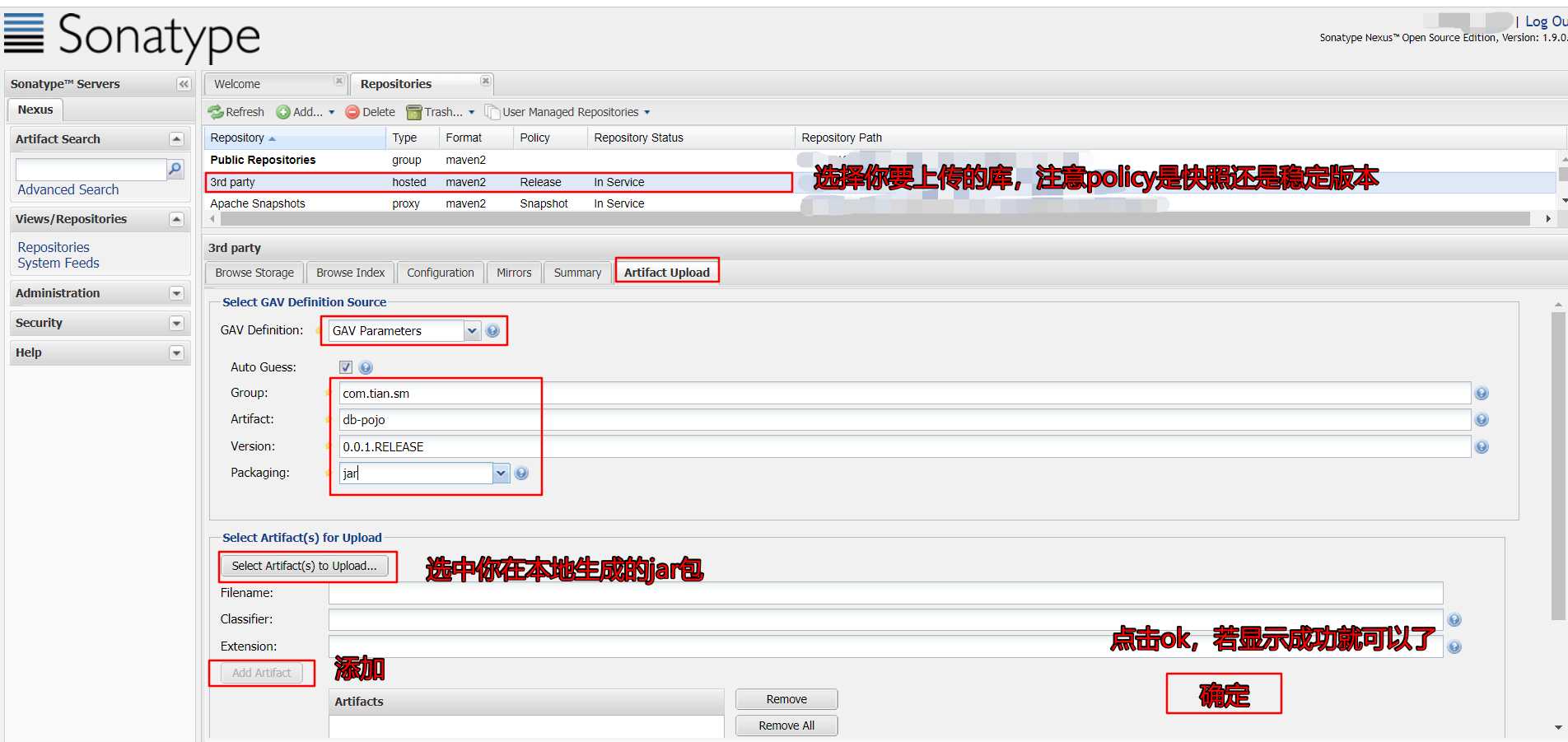Screen dimensions: 1568x742
Task: Click help icon for Extension field
Action: 1454,647
